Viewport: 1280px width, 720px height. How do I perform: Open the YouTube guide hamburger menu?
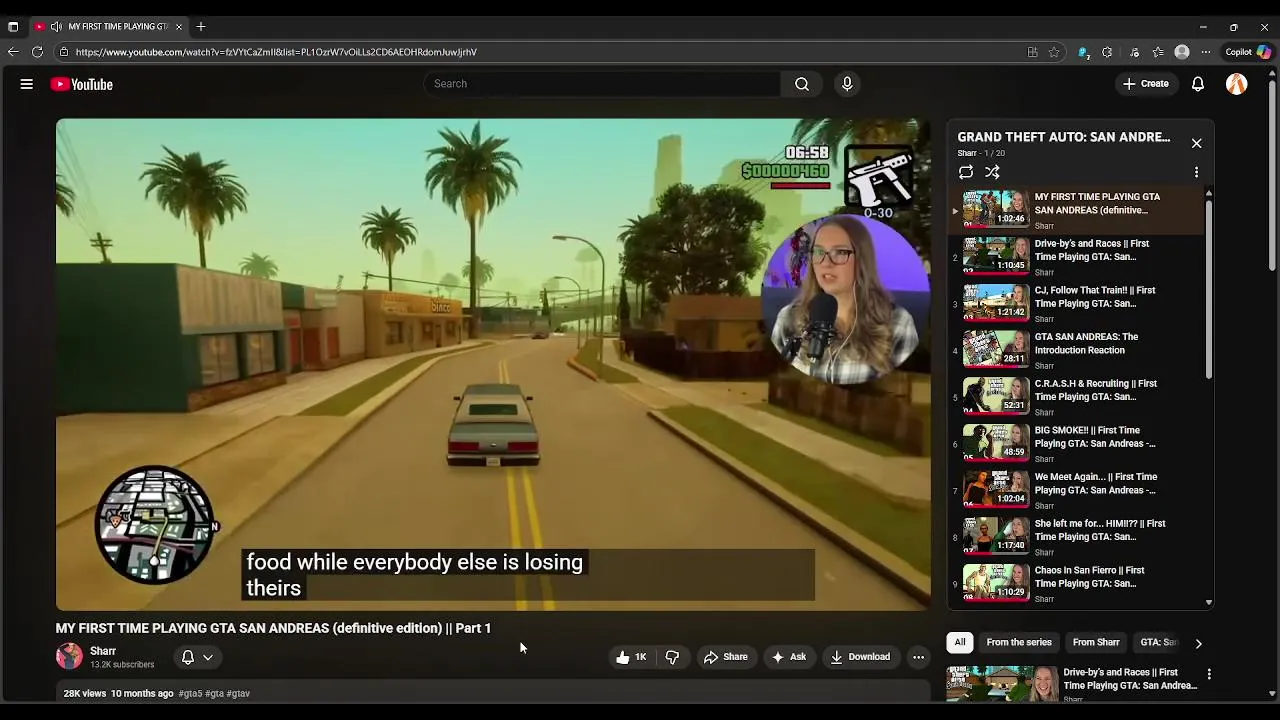pos(27,84)
